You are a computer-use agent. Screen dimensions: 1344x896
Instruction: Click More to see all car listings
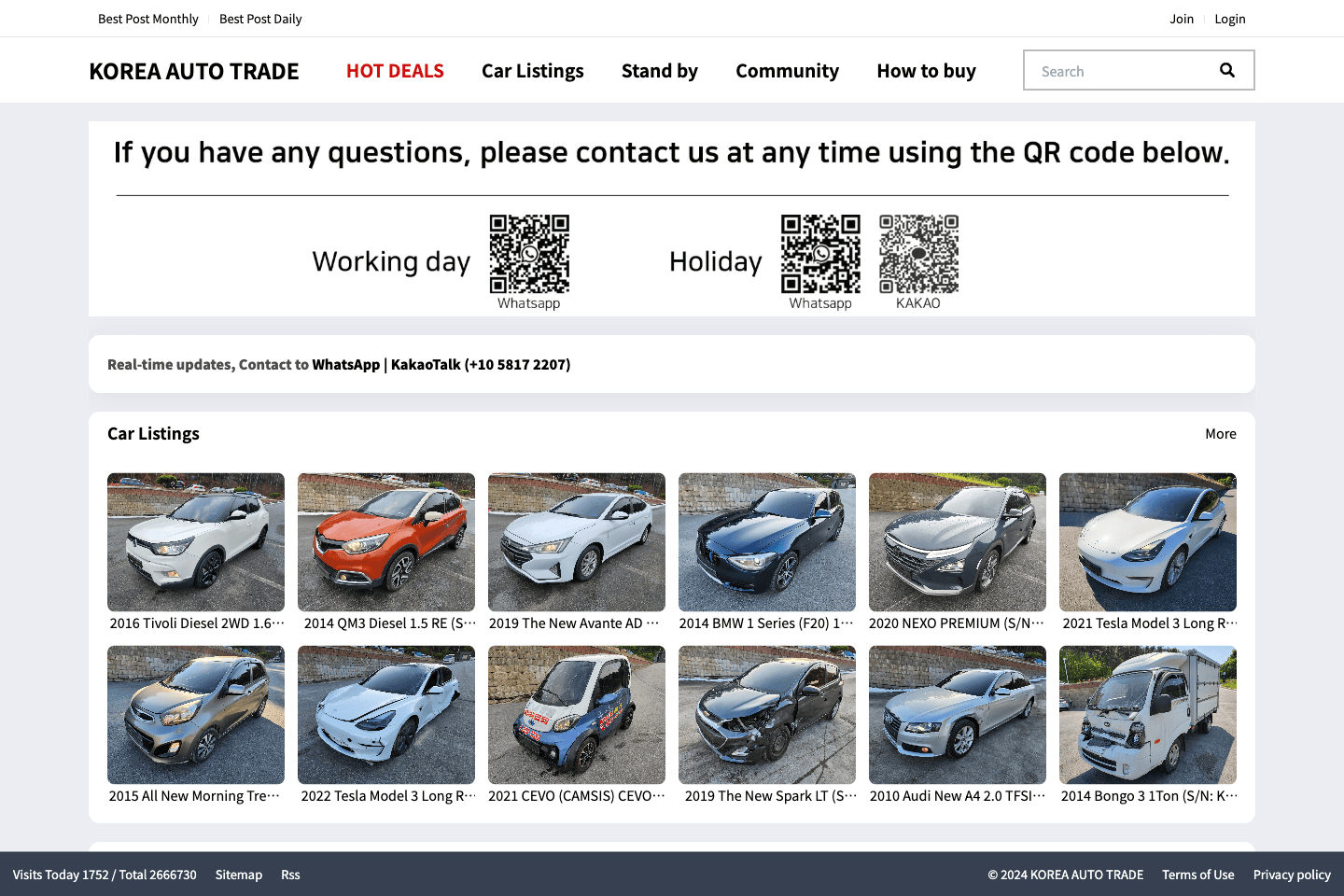pos(1220,433)
